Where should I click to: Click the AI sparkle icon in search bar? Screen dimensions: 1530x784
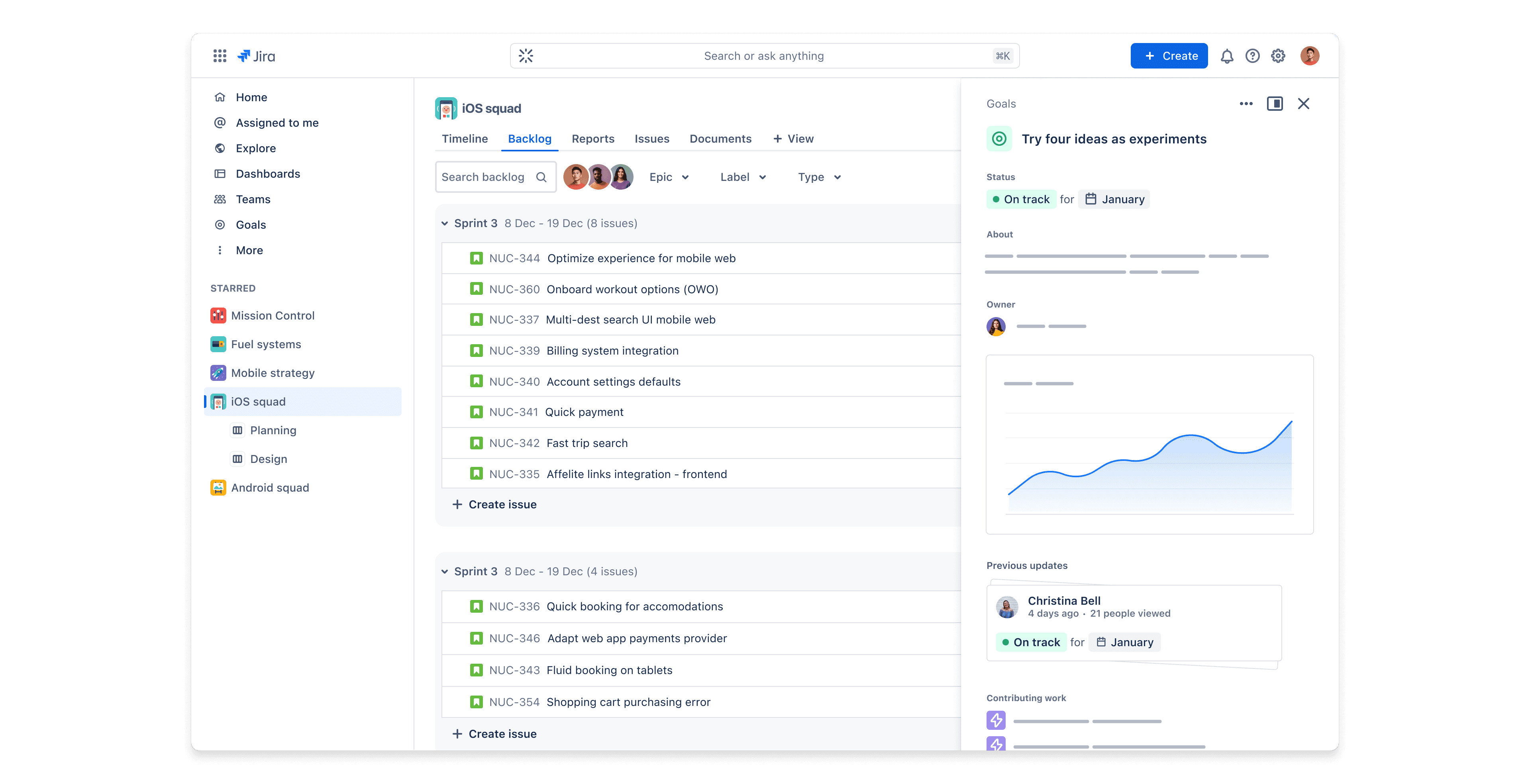pyautogui.click(x=526, y=56)
